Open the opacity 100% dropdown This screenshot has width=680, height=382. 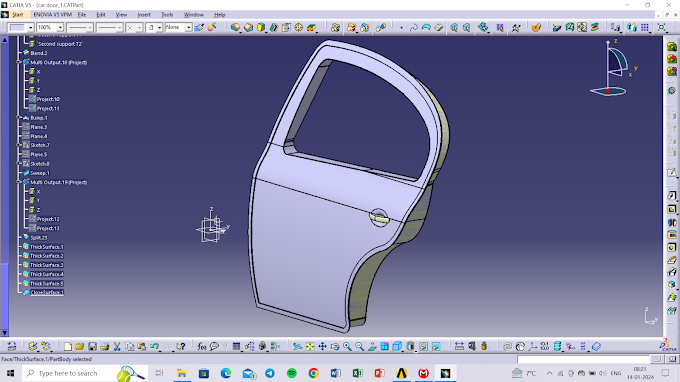click(x=60, y=28)
